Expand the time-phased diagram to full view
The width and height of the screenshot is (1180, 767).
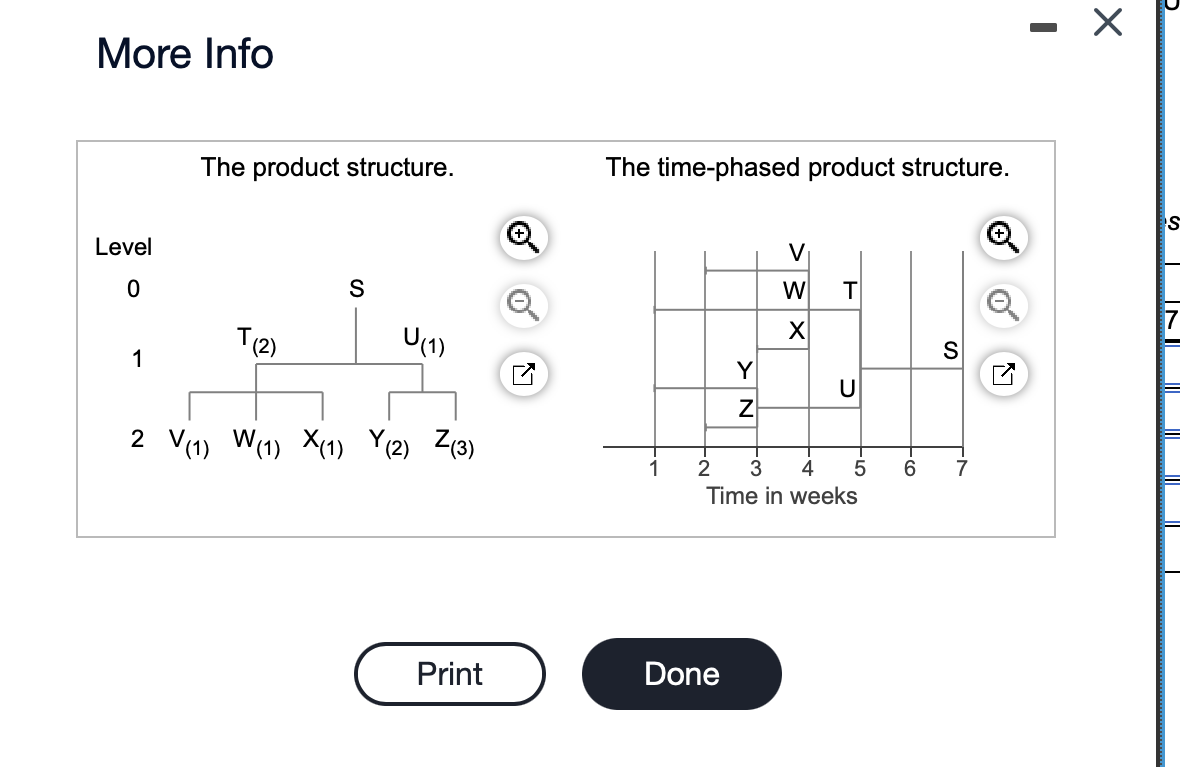[x=1005, y=374]
